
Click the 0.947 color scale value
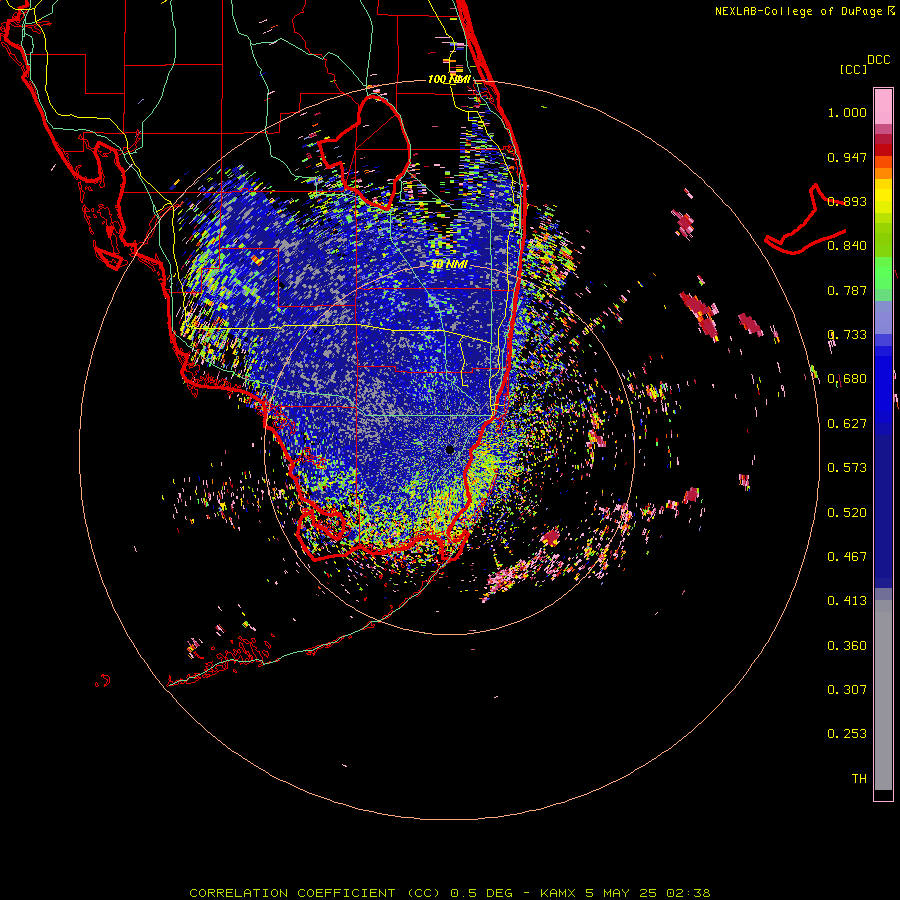tap(847, 157)
